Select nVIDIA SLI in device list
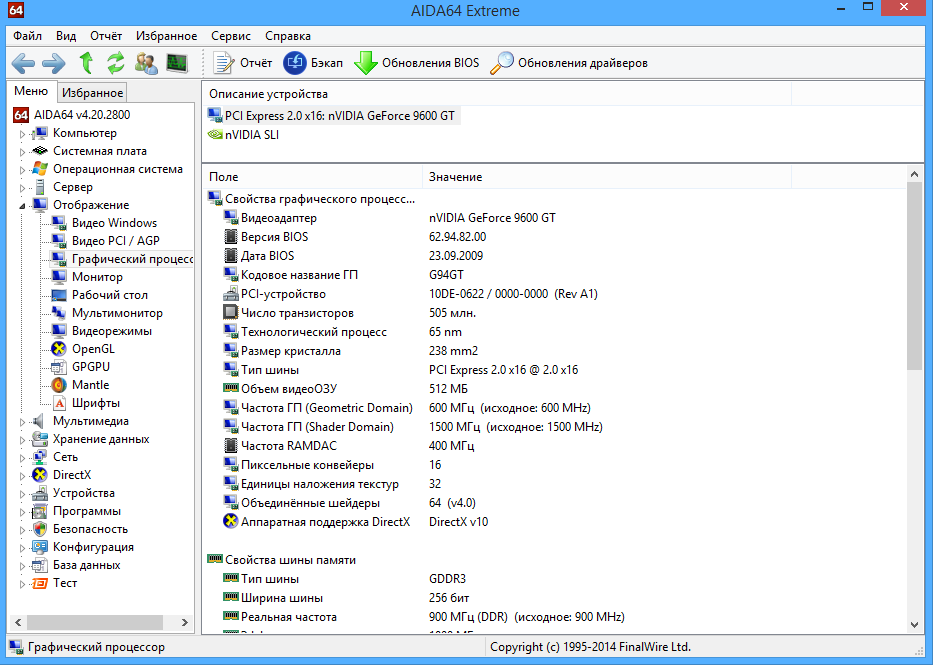Viewport: 933px width, 665px height. [x=251, y=135]
